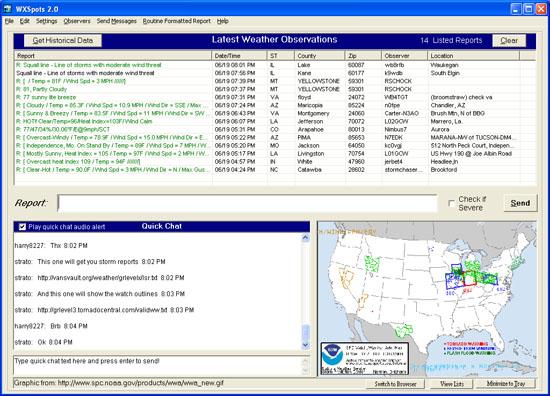Click harry8227's 'Thx' chat message
This screenshot has width=550, height=396.
coord(51,246)
